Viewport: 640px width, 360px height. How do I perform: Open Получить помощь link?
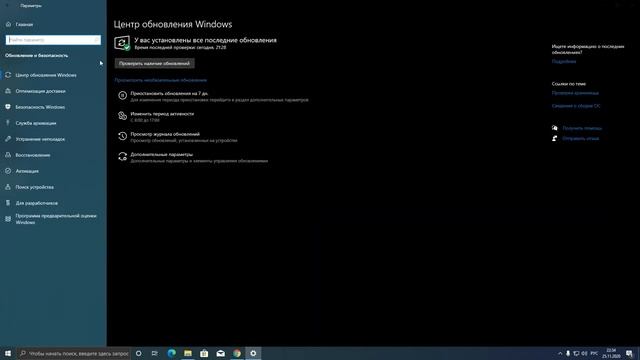[x=582, y=128]
